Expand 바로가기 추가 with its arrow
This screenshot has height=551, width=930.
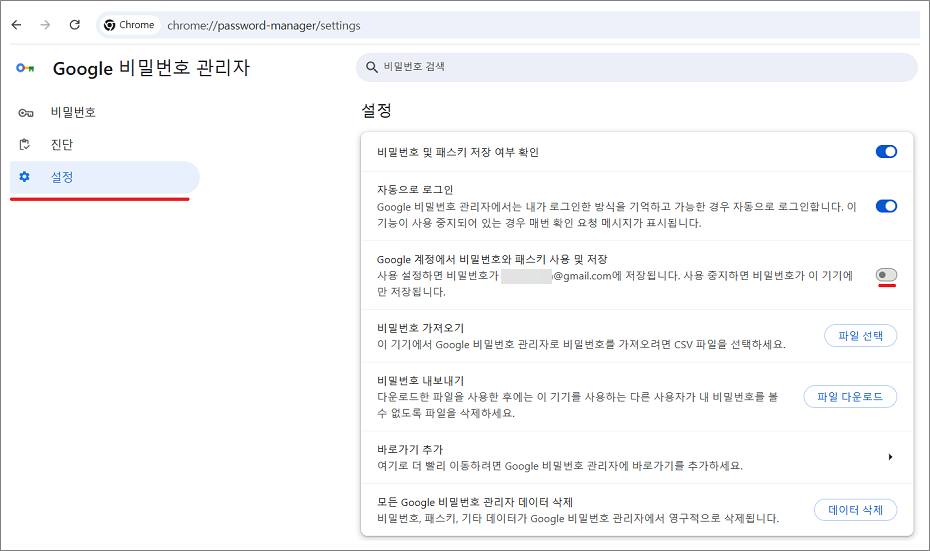pyautogui.click(x=890, y=457)
